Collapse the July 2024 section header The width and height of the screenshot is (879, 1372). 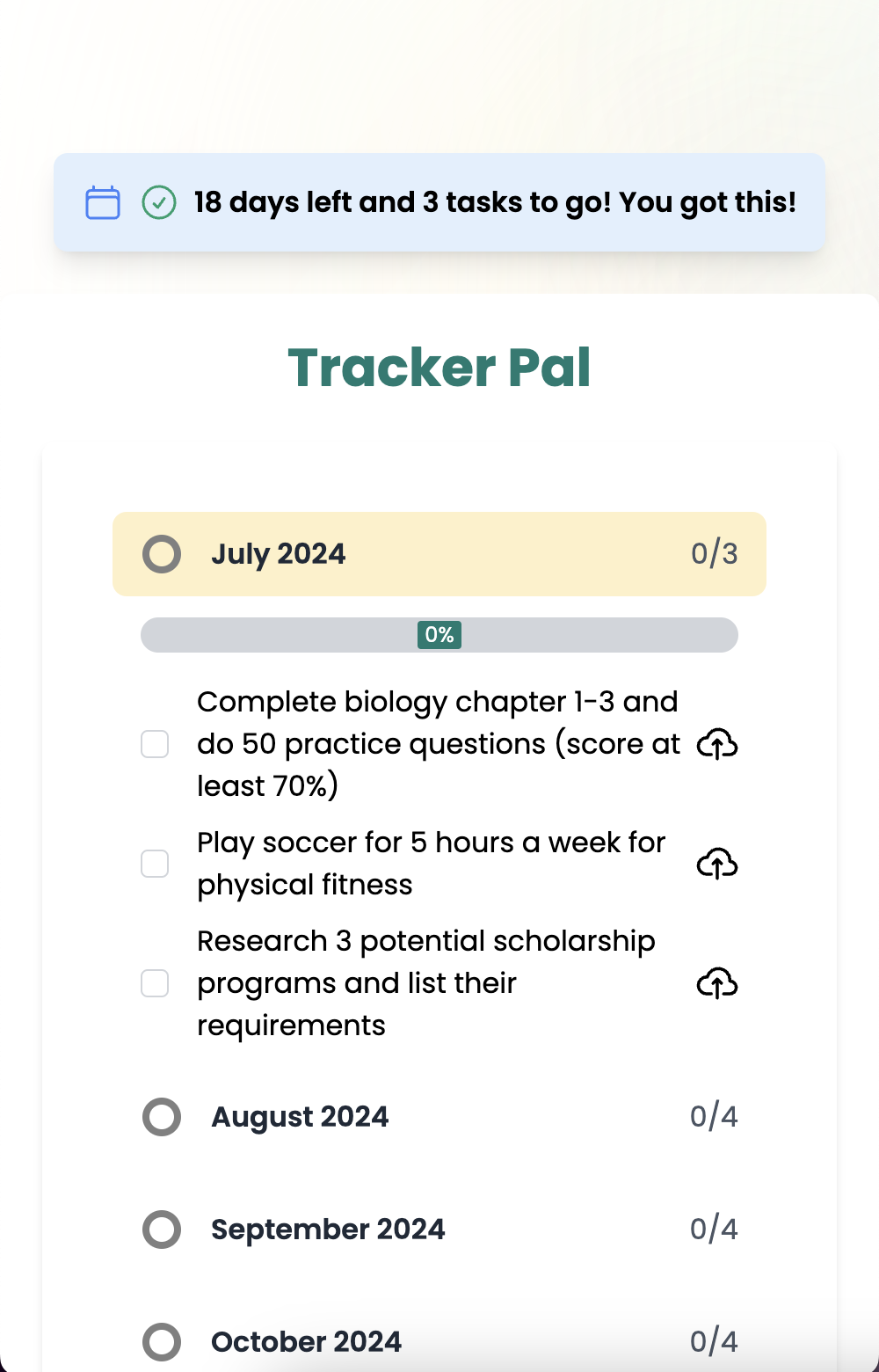tap(439, 554)
